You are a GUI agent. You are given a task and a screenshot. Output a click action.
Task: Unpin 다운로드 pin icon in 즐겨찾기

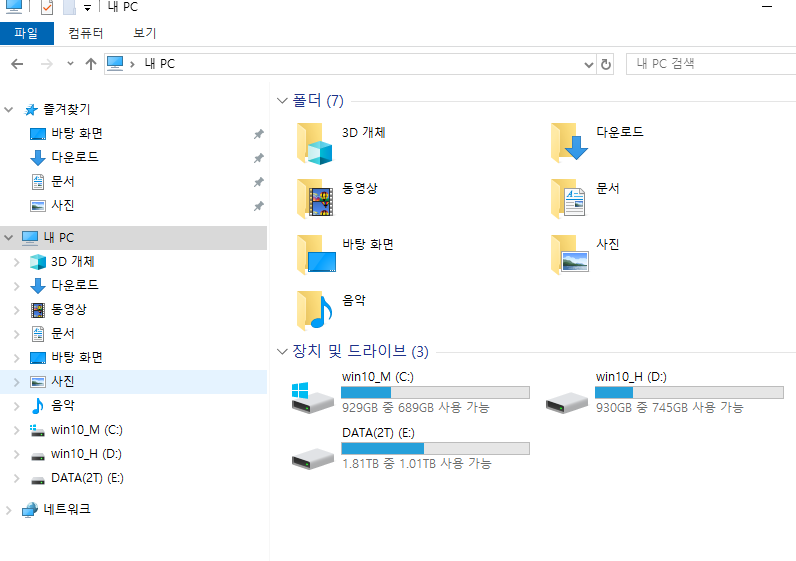tap(259, 158)
